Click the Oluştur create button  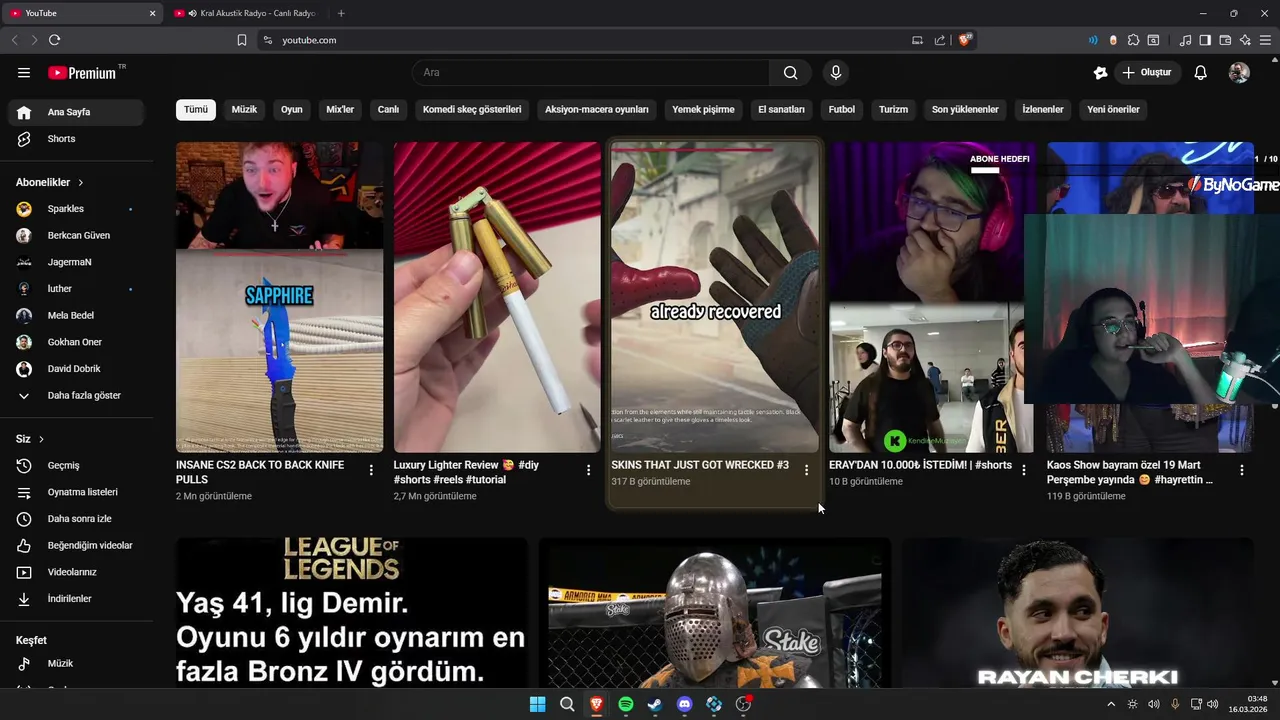[x=1146, y=72]
